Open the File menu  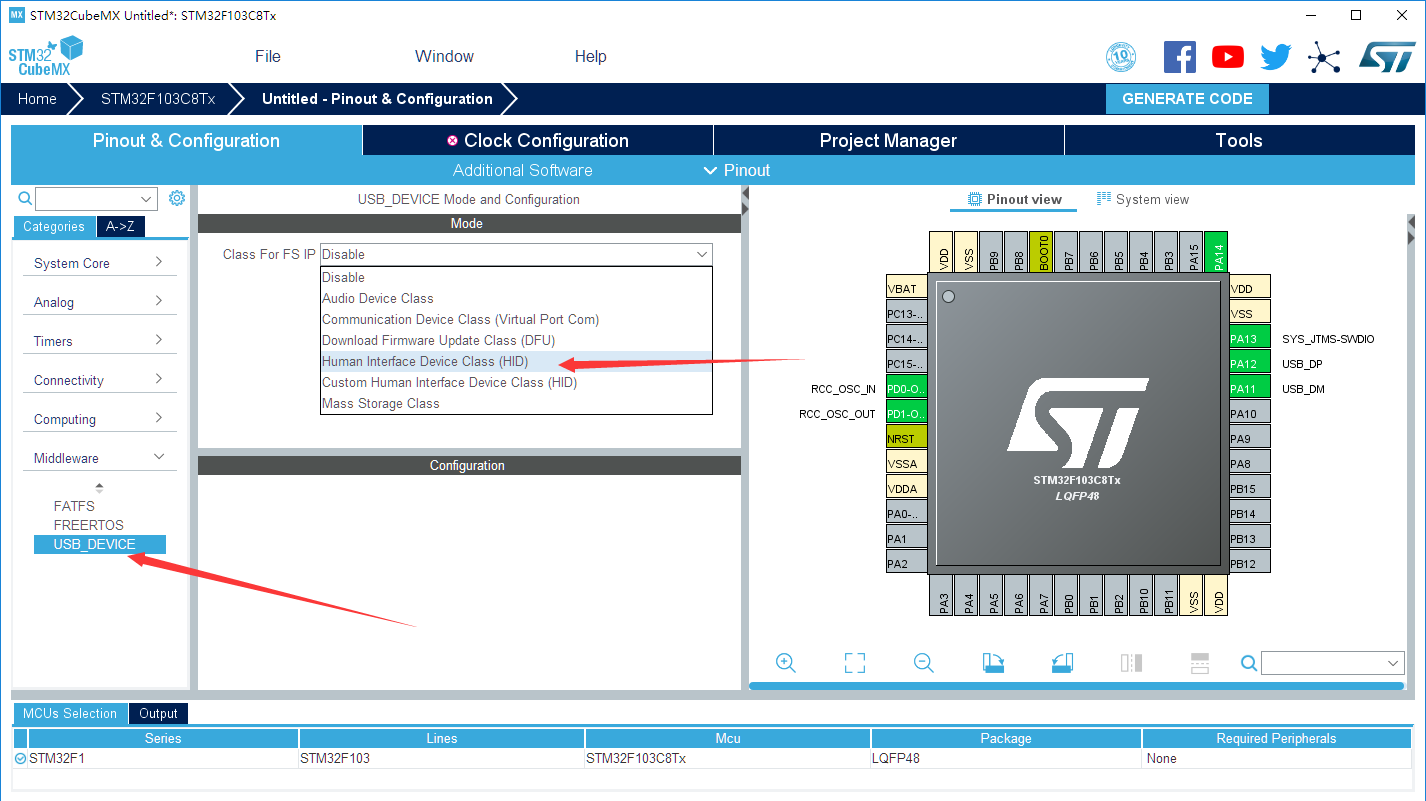(268, 56)
